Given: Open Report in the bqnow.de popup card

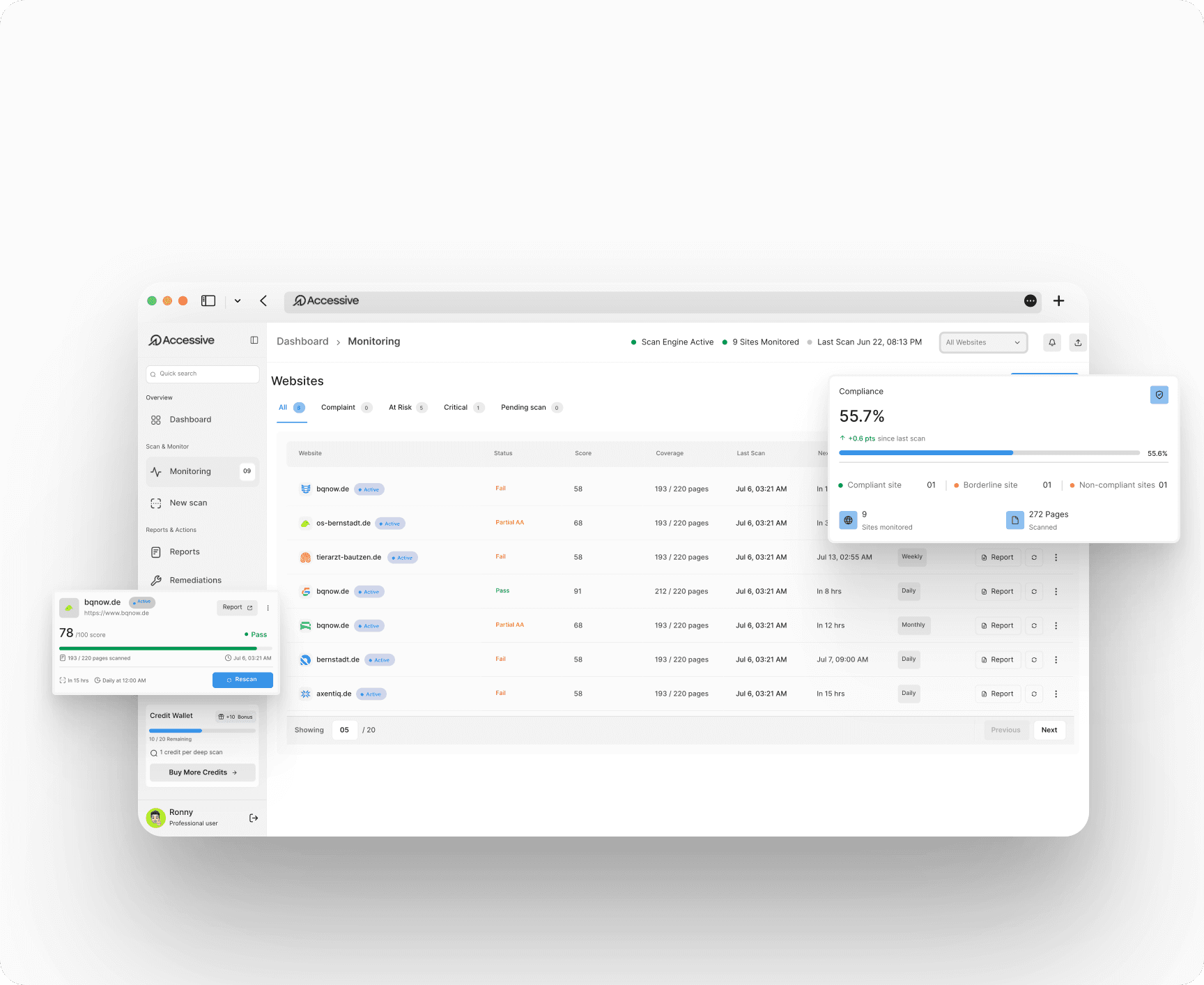Looking at the screenshot, I should (x=238, y=607).
